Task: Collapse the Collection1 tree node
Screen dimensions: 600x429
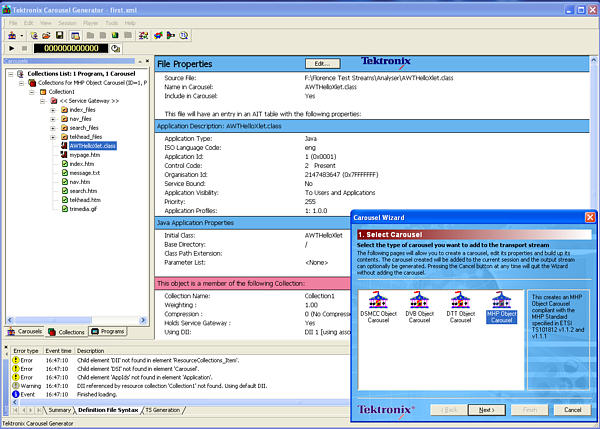Action: point(32,92)
